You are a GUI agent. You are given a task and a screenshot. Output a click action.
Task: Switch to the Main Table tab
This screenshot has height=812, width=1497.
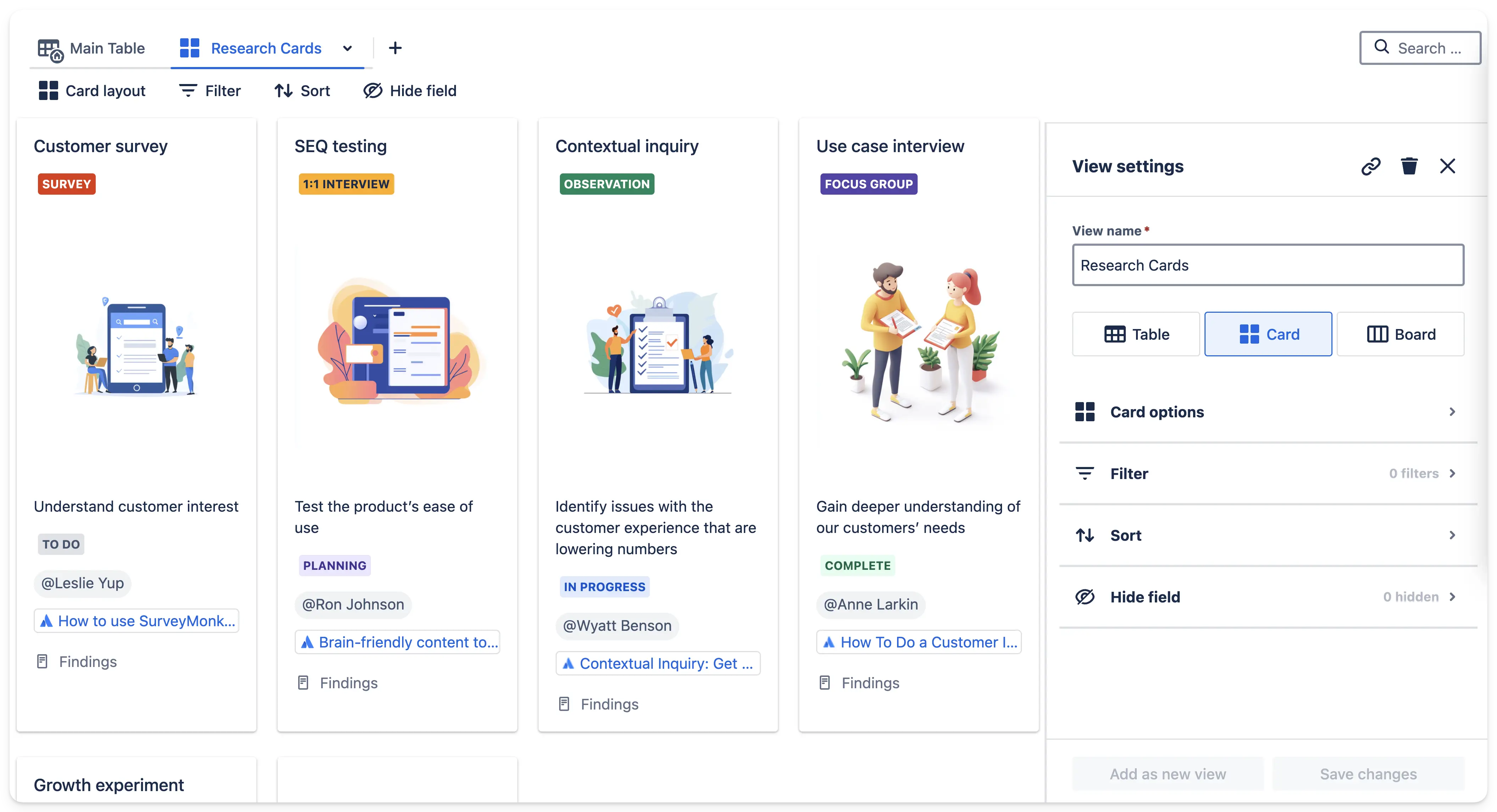pyautogui.click(x=91, y=49)
